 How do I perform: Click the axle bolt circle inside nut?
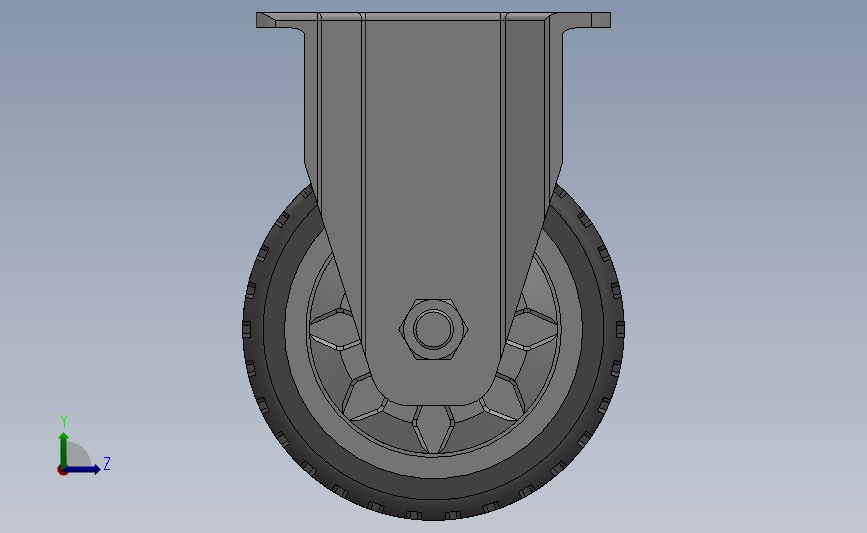point(434,329)
